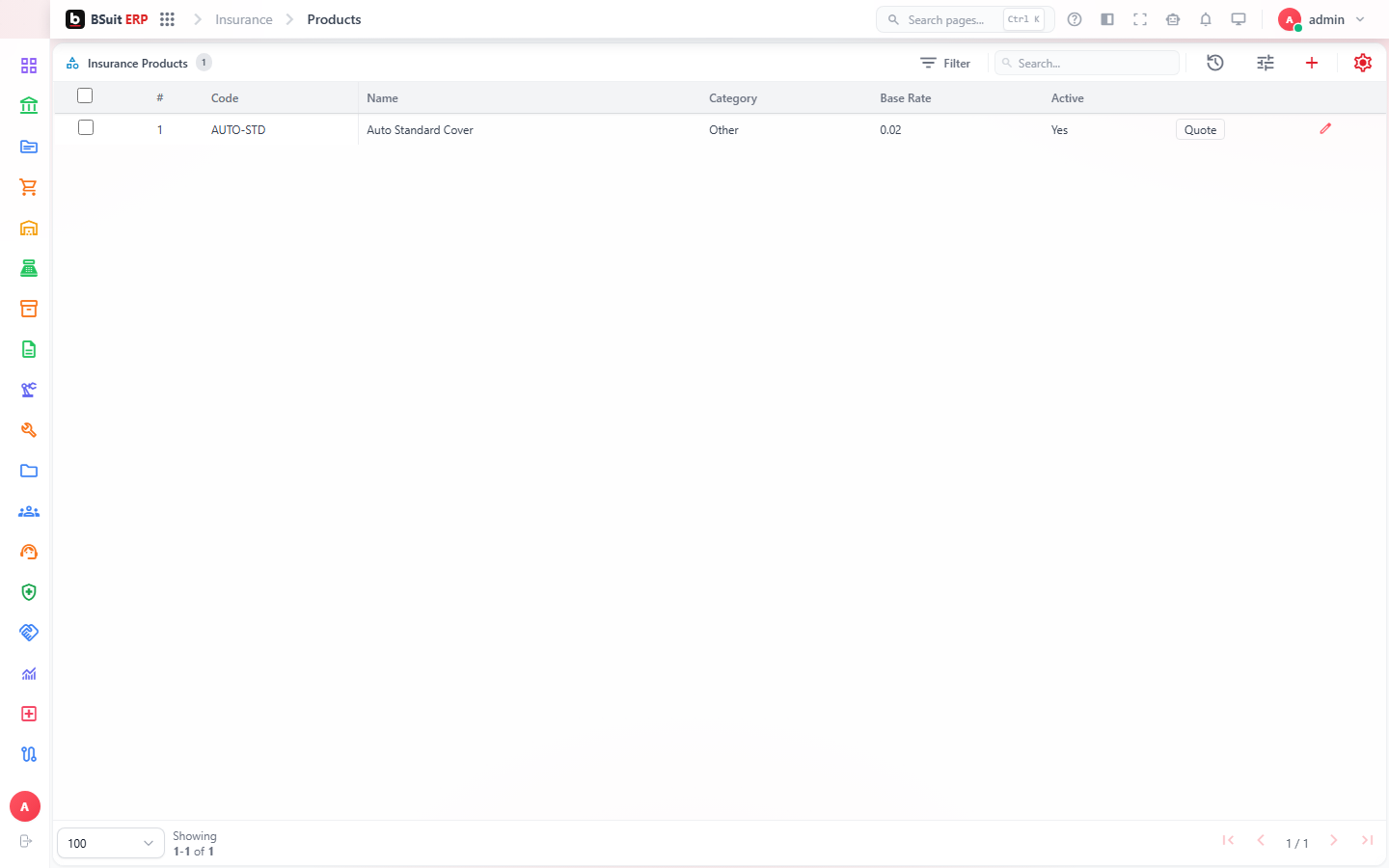Open the help question mark icon
This screenshot has width=1389, height=868.
click(x=1075, y=19)
